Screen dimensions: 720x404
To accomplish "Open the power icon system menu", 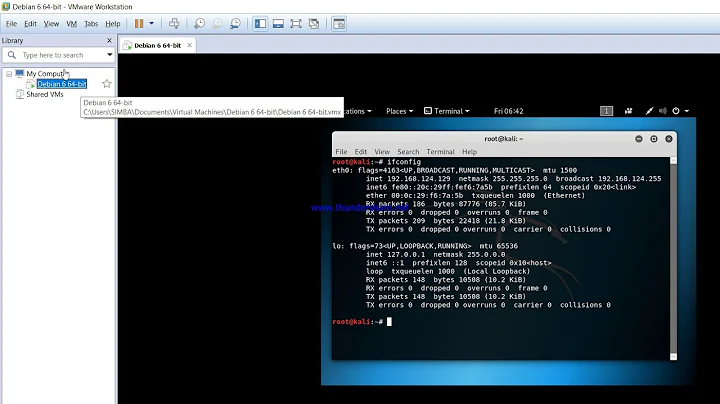I will 676,111.
